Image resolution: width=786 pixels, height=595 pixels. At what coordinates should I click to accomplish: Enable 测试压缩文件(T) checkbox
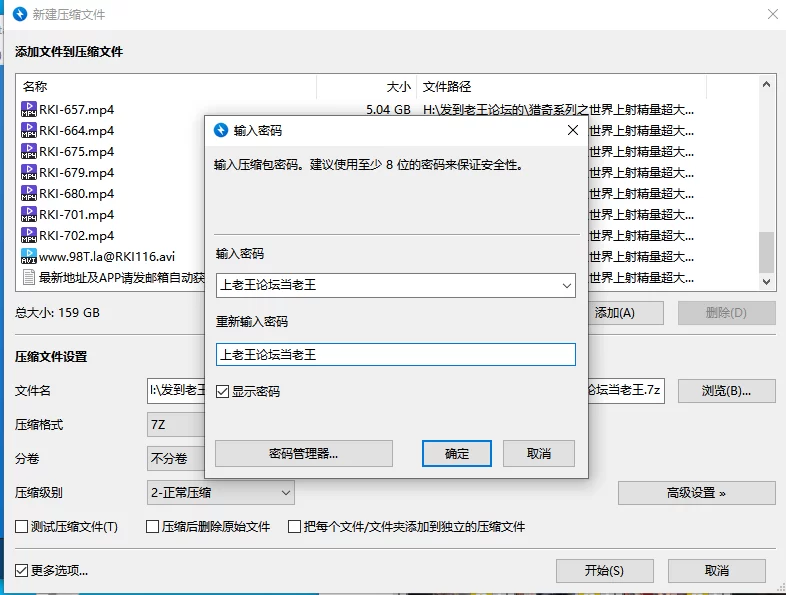22,527
